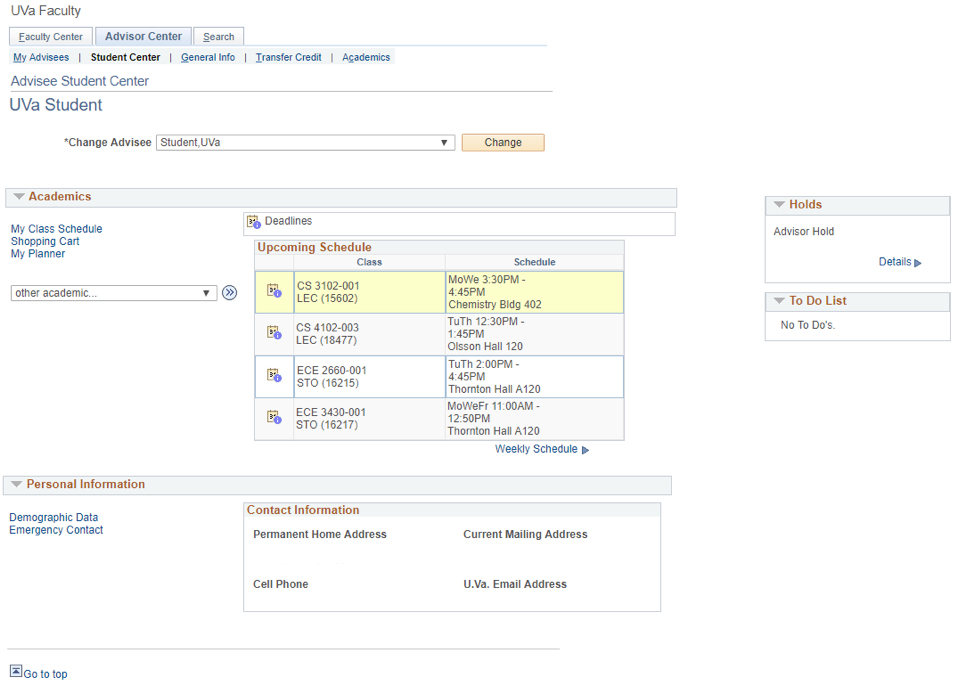Open the Transfer Credit subtab
Image resolution: width=974 pixels, height=693 pixels.
[288, 58]
